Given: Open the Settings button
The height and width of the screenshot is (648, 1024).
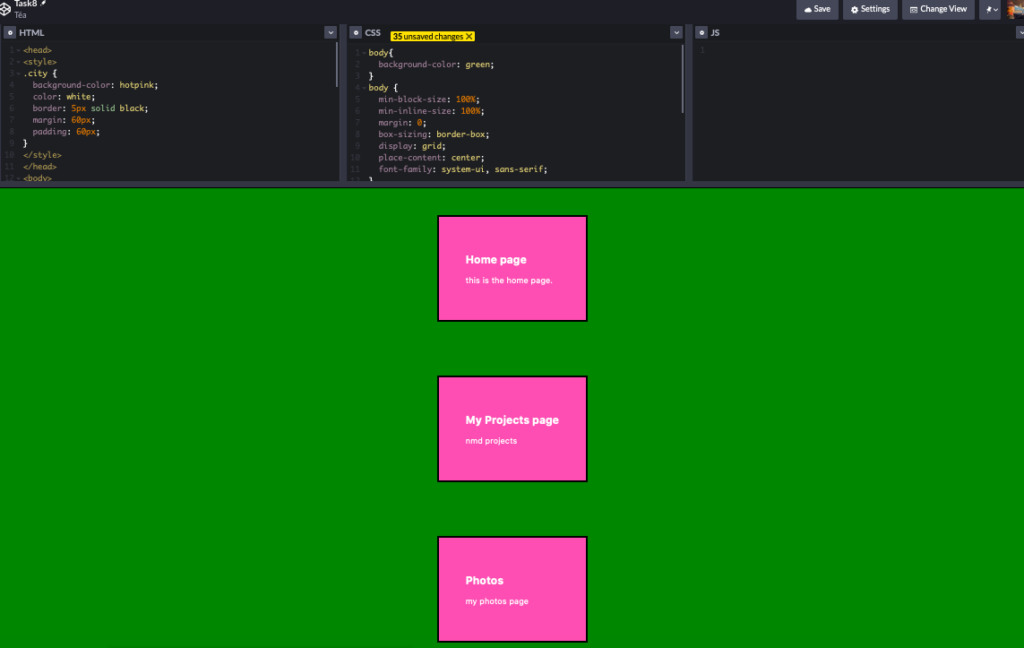Looking at the screenshot, I should [x=869, y=9].
